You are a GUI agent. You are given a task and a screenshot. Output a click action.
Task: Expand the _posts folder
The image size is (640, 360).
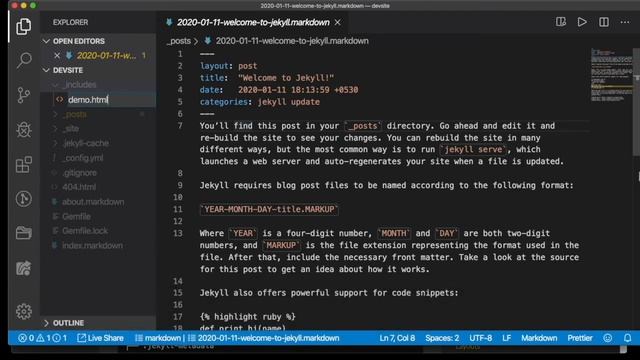(56, 114)
